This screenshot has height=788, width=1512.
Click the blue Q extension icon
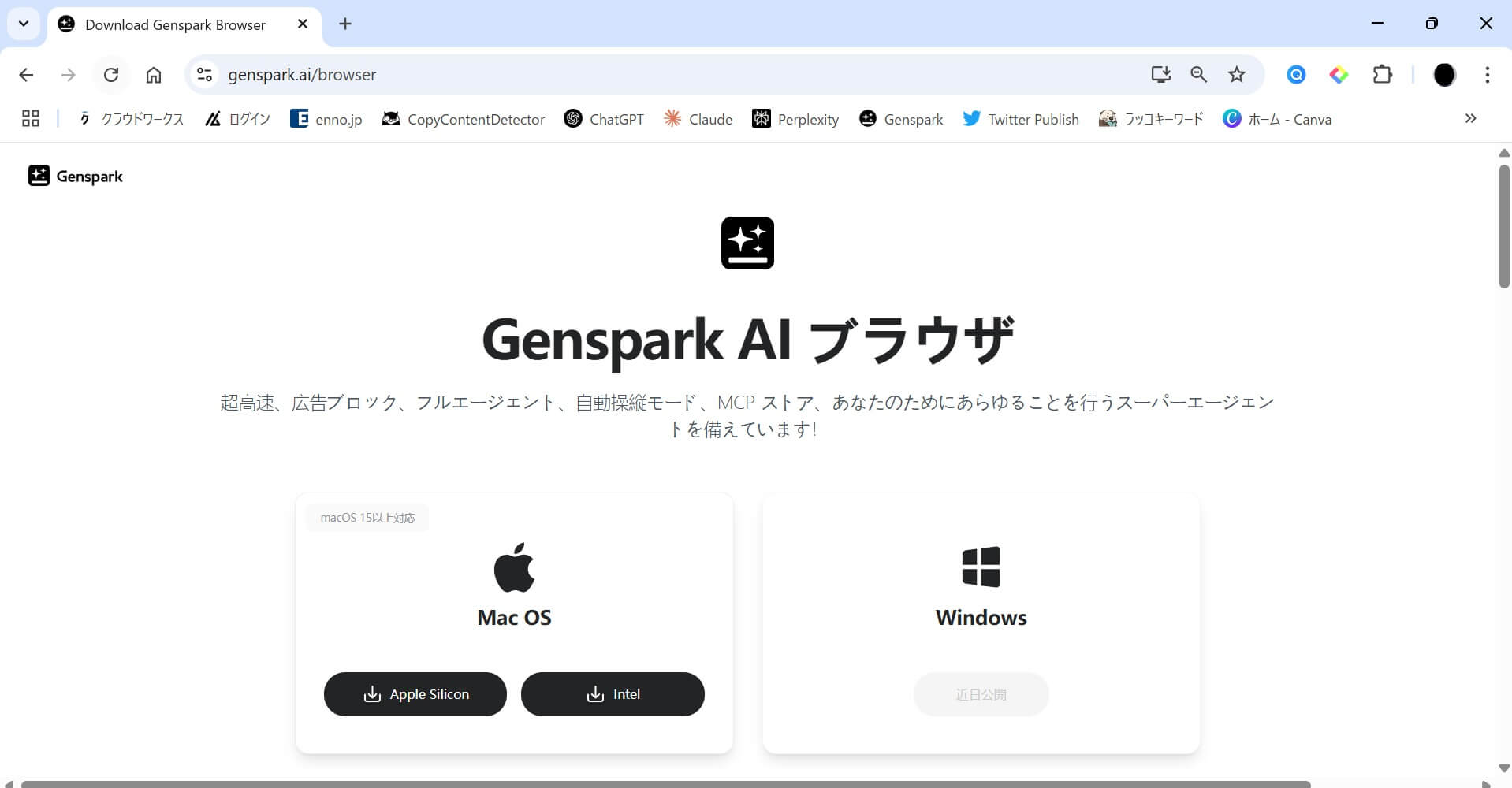click(x=1296, y=75)
